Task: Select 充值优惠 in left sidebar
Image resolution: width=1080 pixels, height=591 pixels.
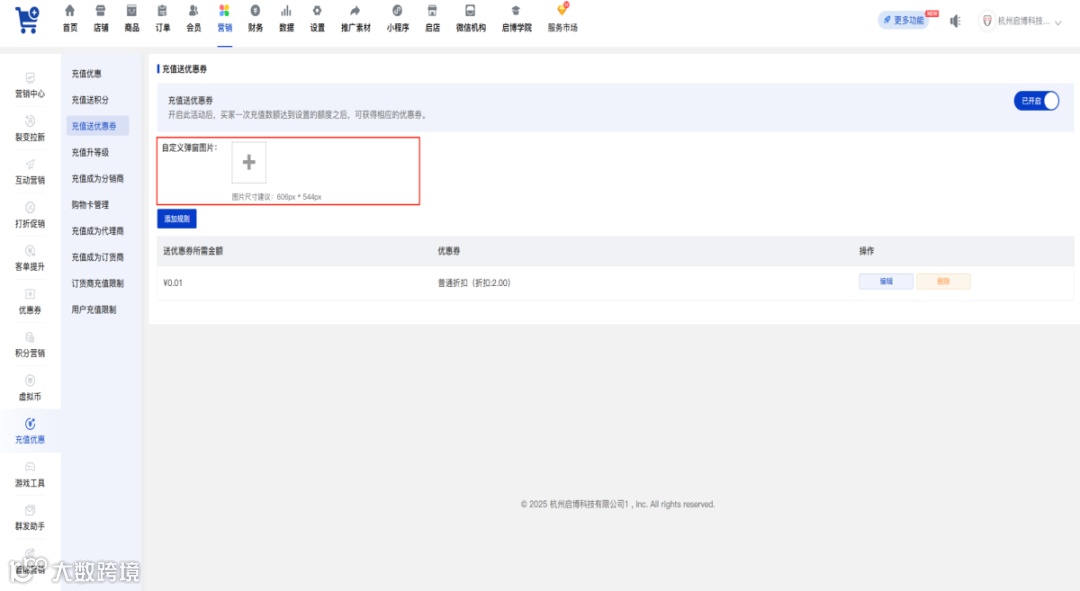Action: pos(30,432)
